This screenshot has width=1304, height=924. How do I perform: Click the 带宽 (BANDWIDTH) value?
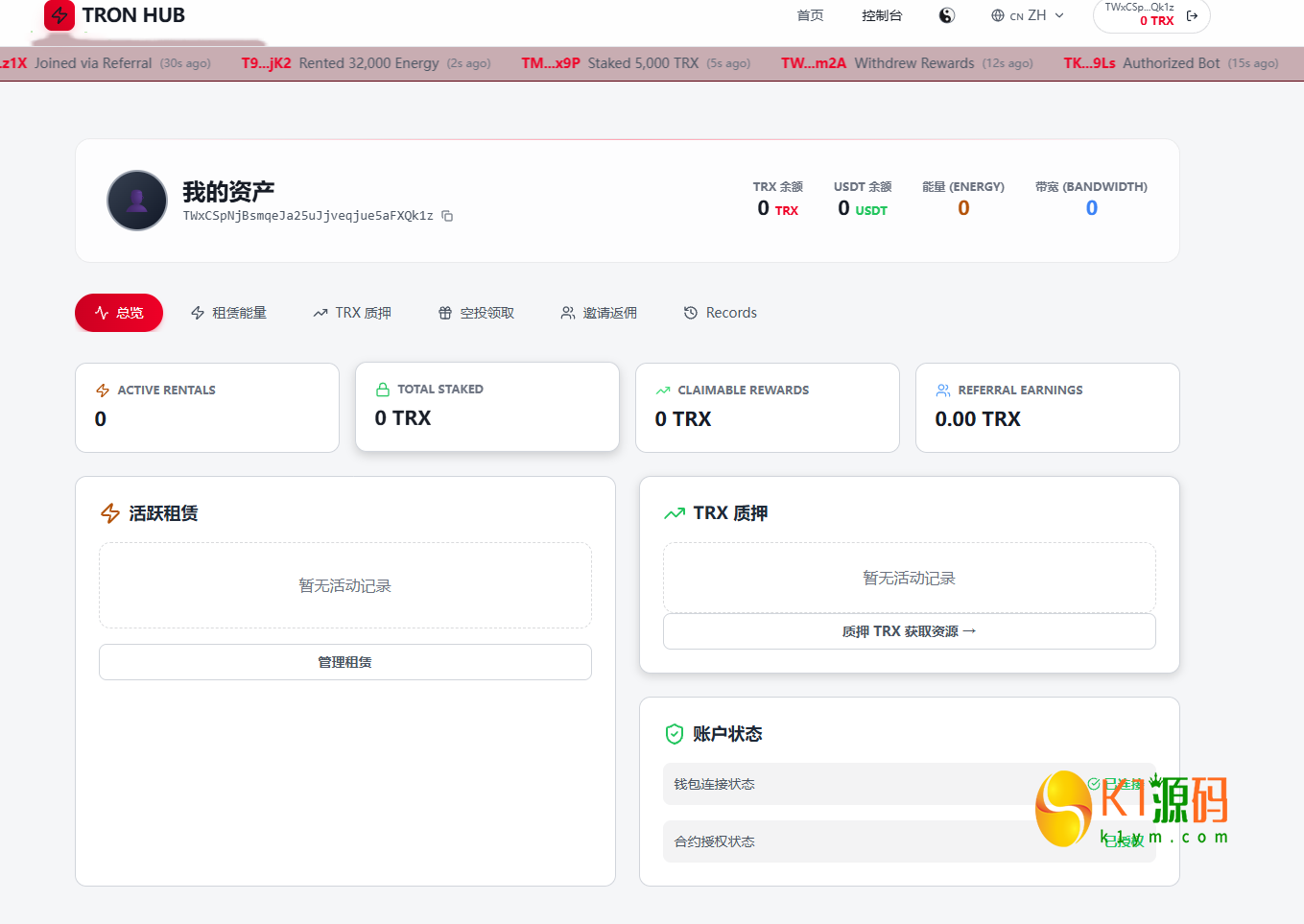pos(1092,208)
